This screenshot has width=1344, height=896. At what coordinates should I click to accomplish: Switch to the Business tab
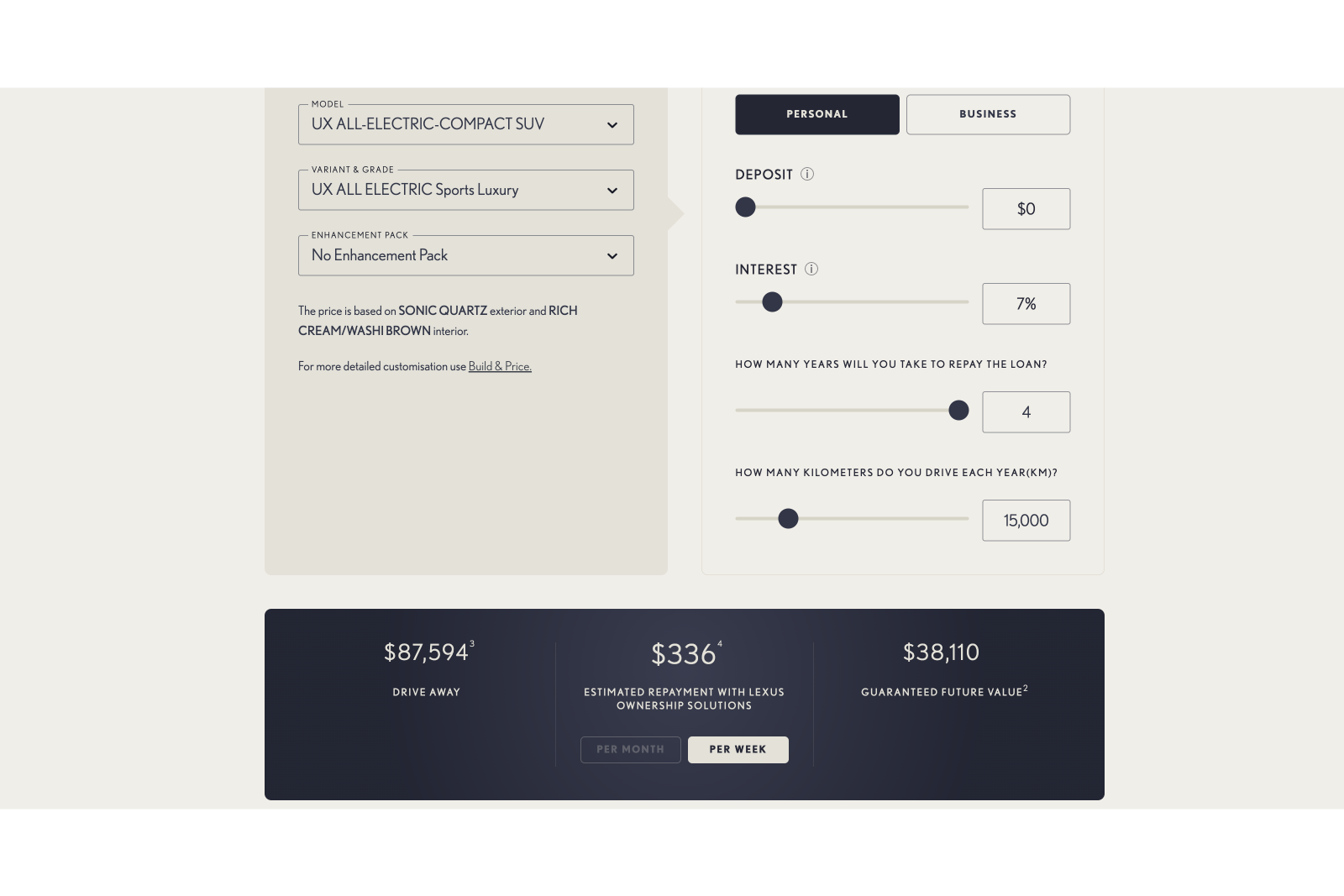tap(988, 114)
